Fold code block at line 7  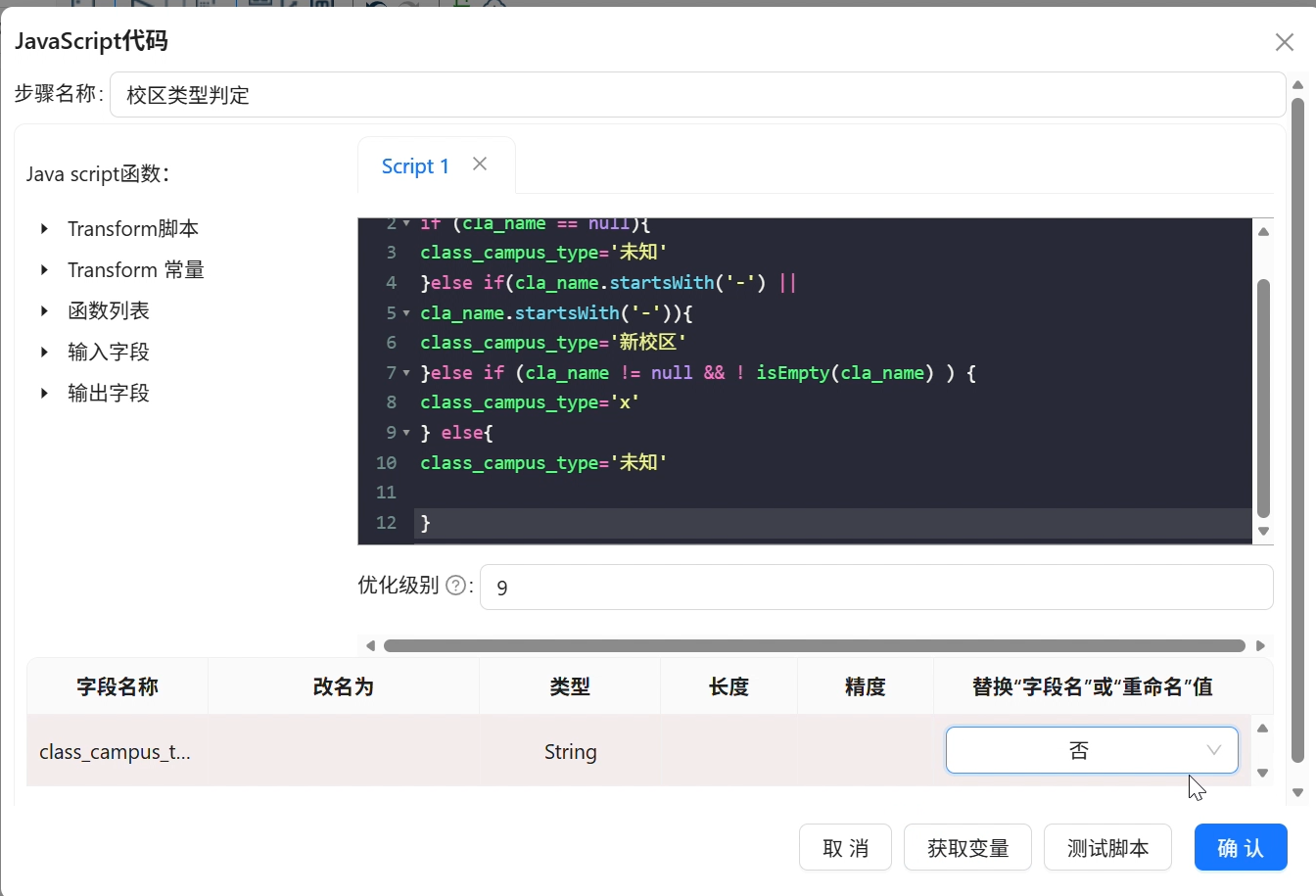coord(406,373)
